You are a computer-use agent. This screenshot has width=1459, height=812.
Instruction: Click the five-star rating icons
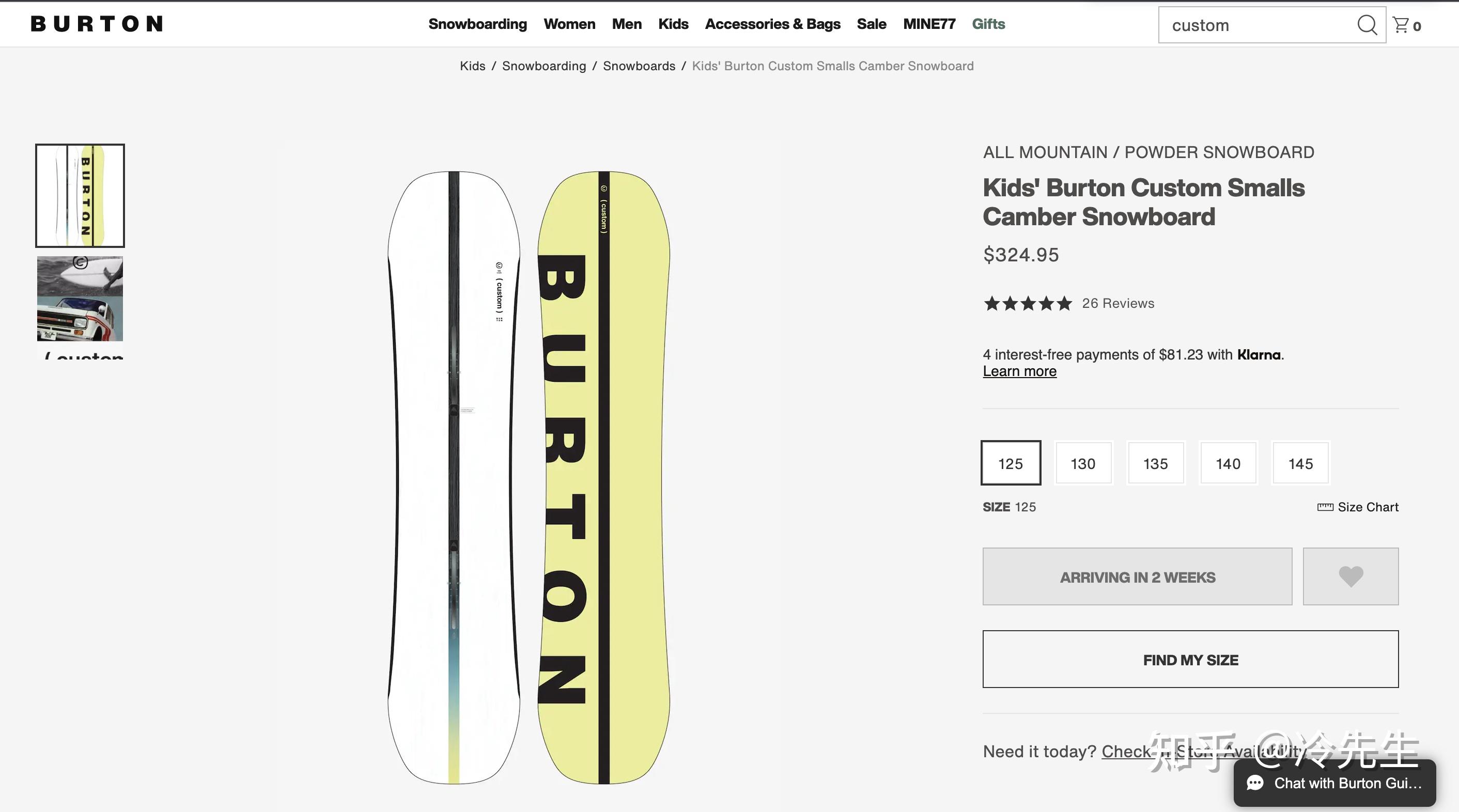1028,304
